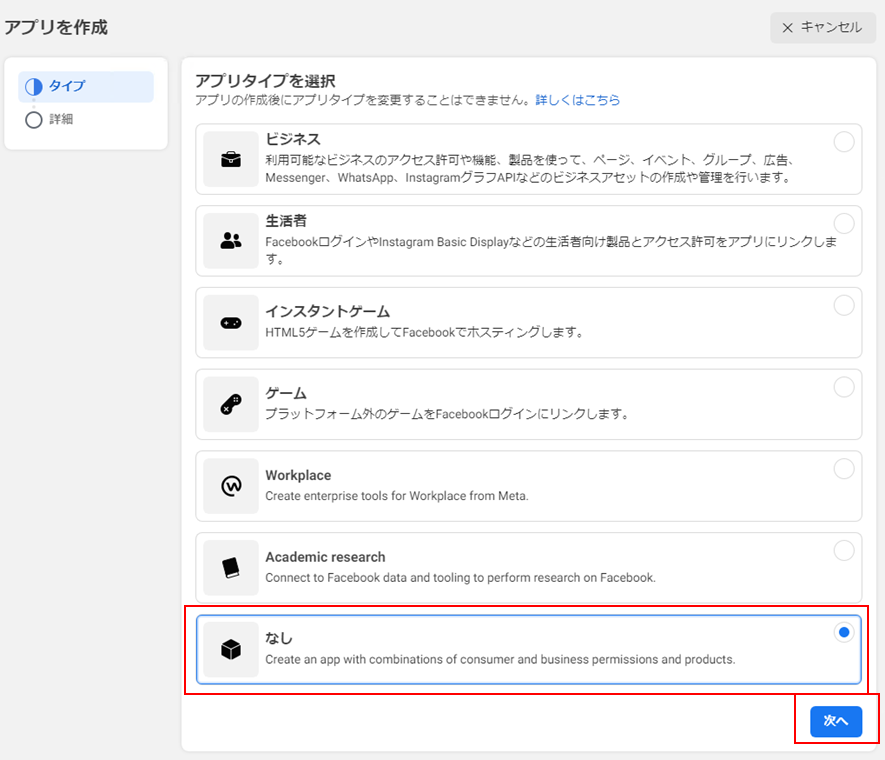Click the gamepad icon for インスタントゲーム
The image size is (885, 760).
pyautogui.click(x=231, y=323)
